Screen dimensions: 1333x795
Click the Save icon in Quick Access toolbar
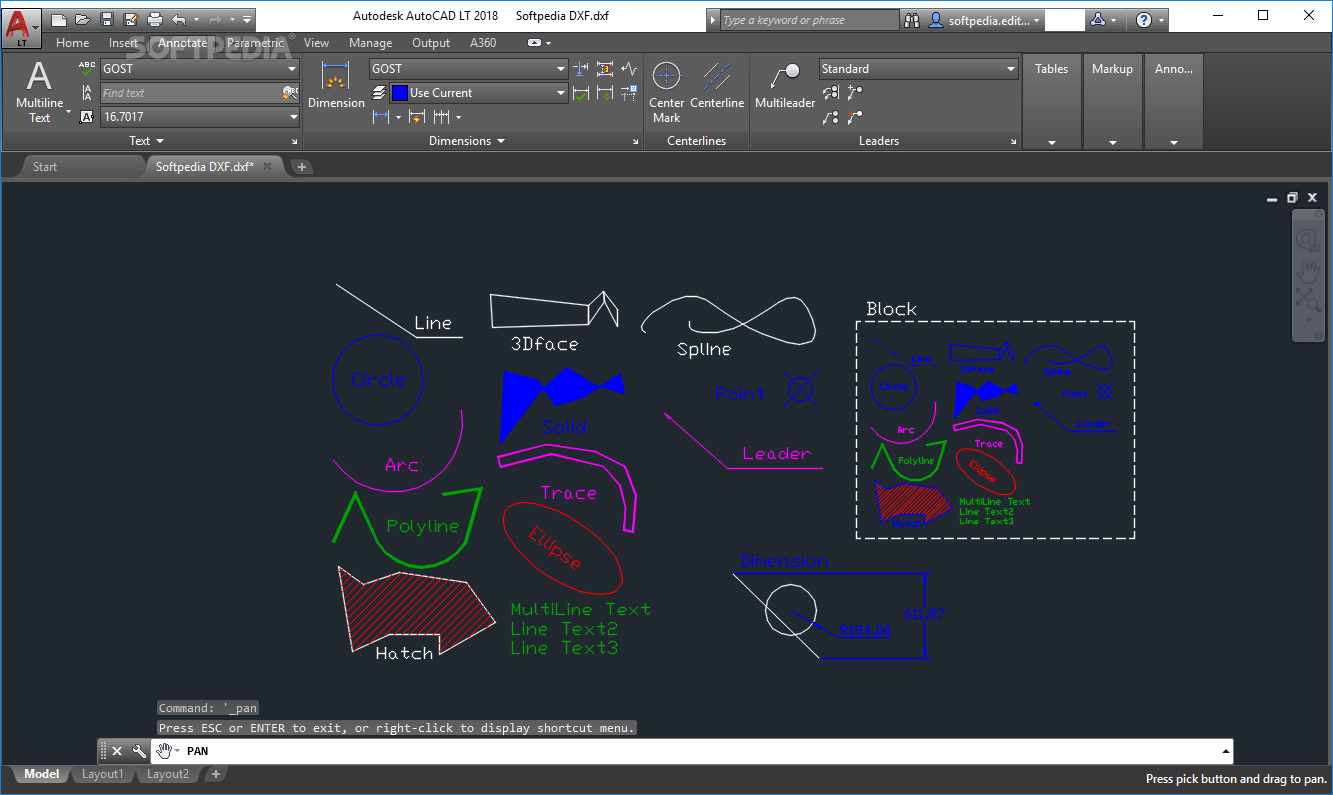106,17
